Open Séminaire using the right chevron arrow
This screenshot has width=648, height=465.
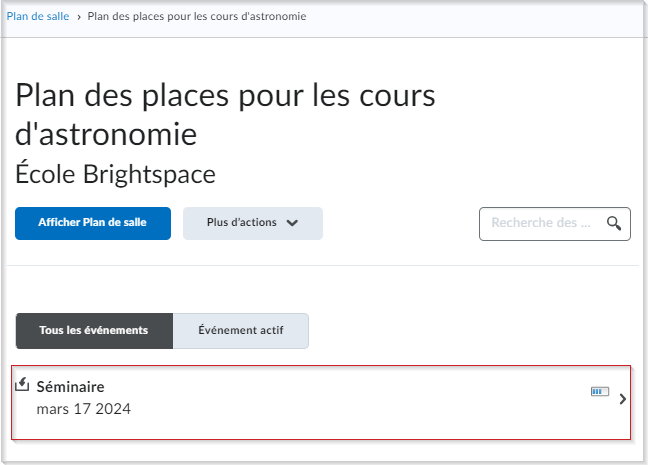(623, 399)
